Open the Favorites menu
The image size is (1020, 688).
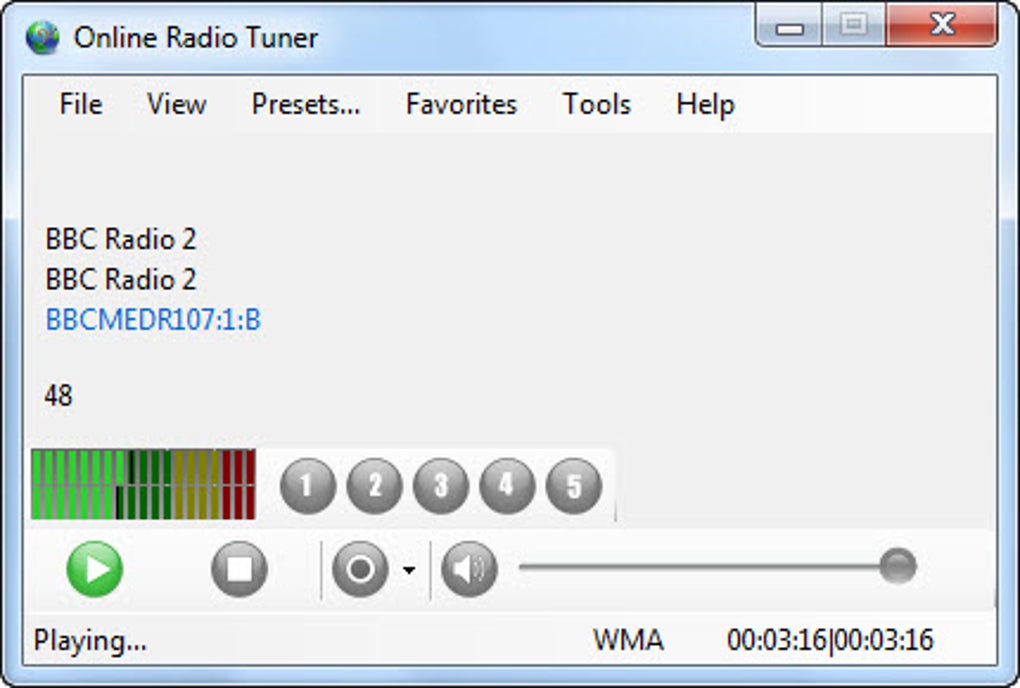click(461, 104)
